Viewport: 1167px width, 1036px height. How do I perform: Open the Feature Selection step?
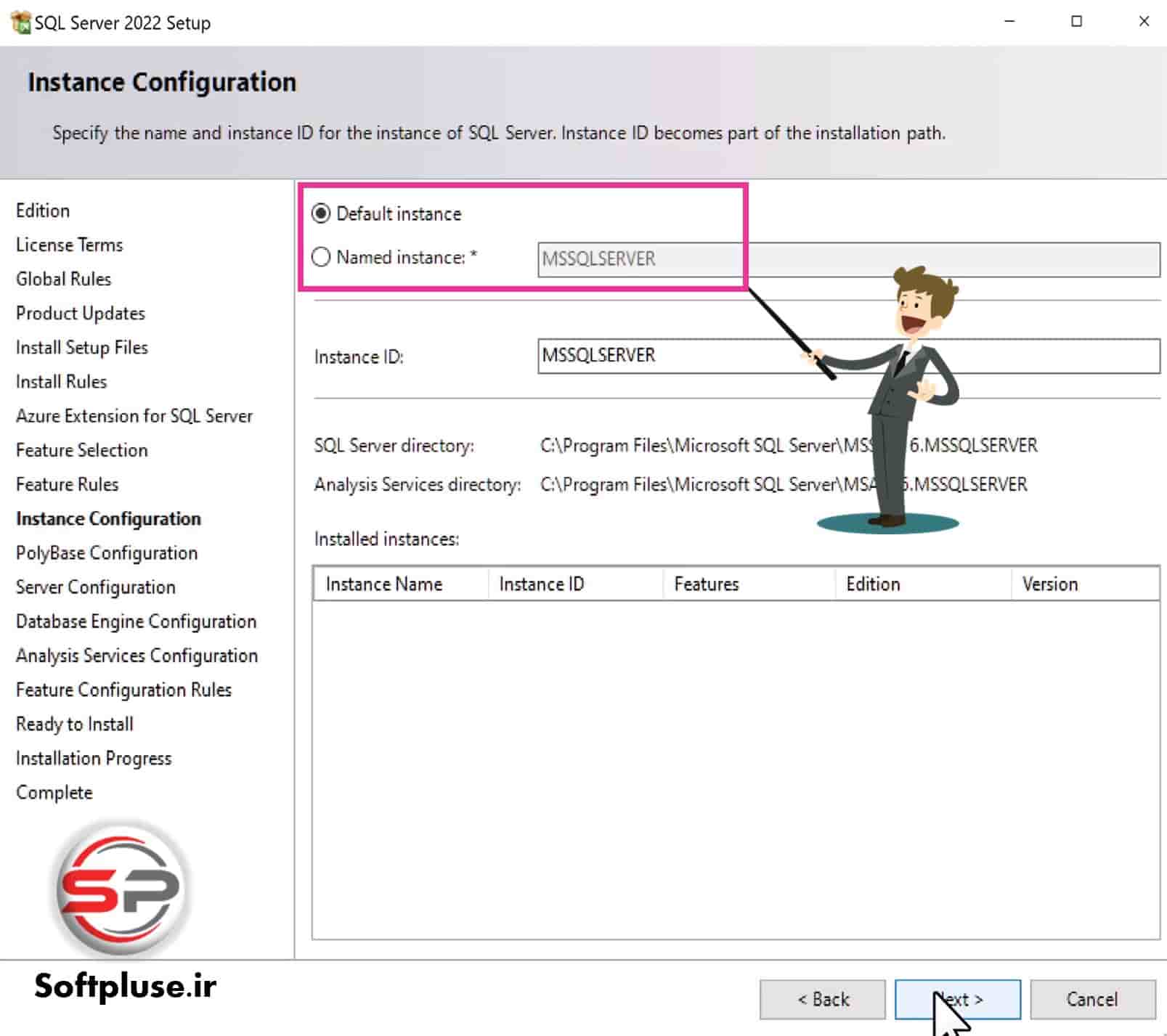point(81,450)
